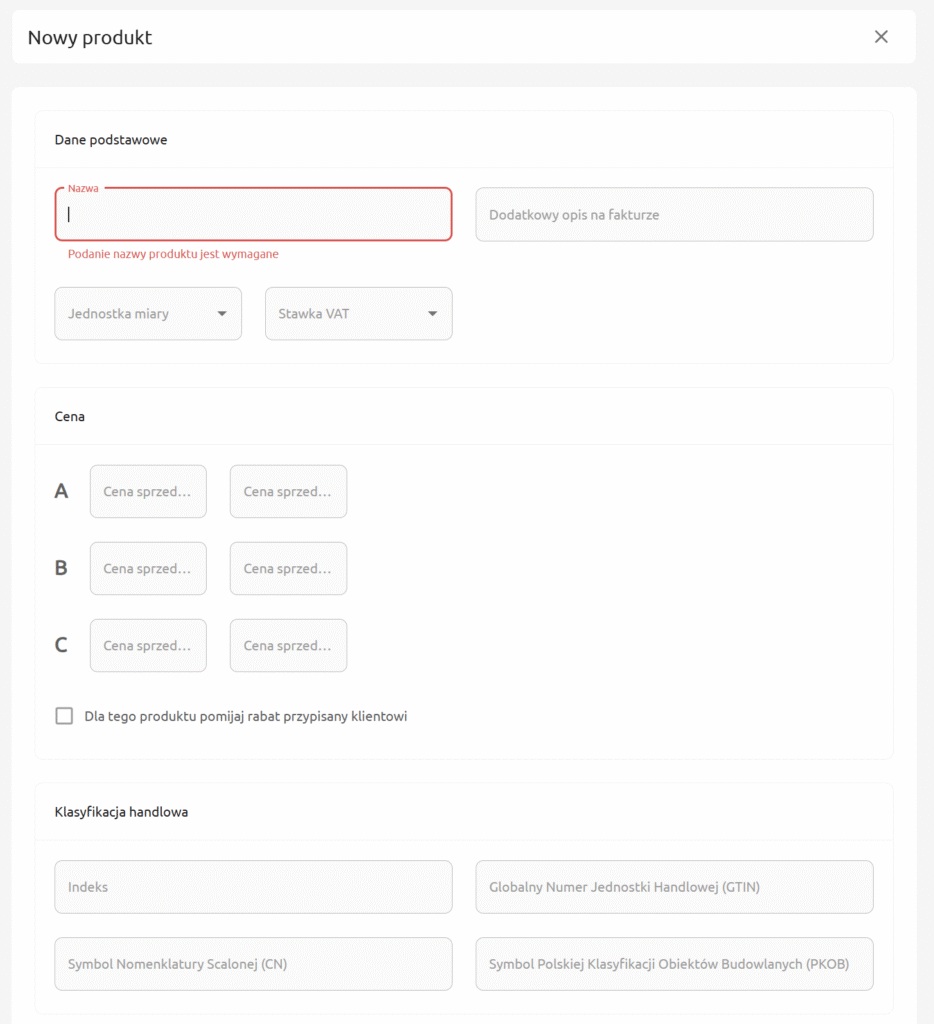The height and width of the screenshot is (1024, 934).
Task: Focus the first price field in row C
Action: [x=148, y=646]
